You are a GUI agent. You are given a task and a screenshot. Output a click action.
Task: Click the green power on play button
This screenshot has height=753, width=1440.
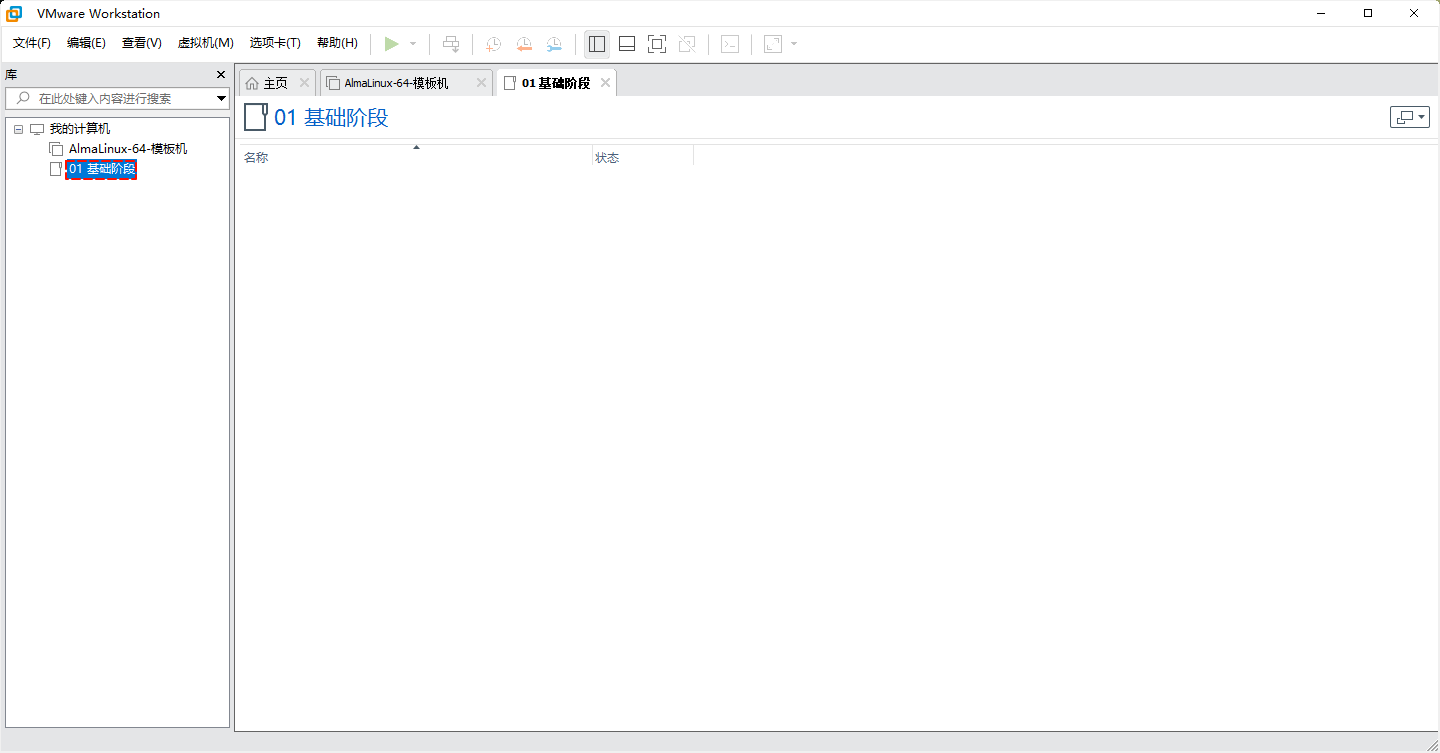tap(392, 44)
